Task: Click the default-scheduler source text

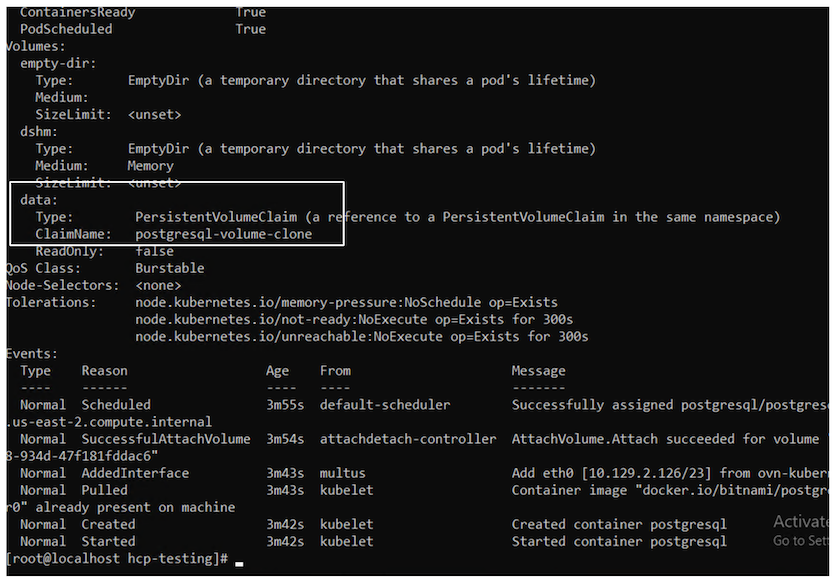Action: click(x=385, y=405)
